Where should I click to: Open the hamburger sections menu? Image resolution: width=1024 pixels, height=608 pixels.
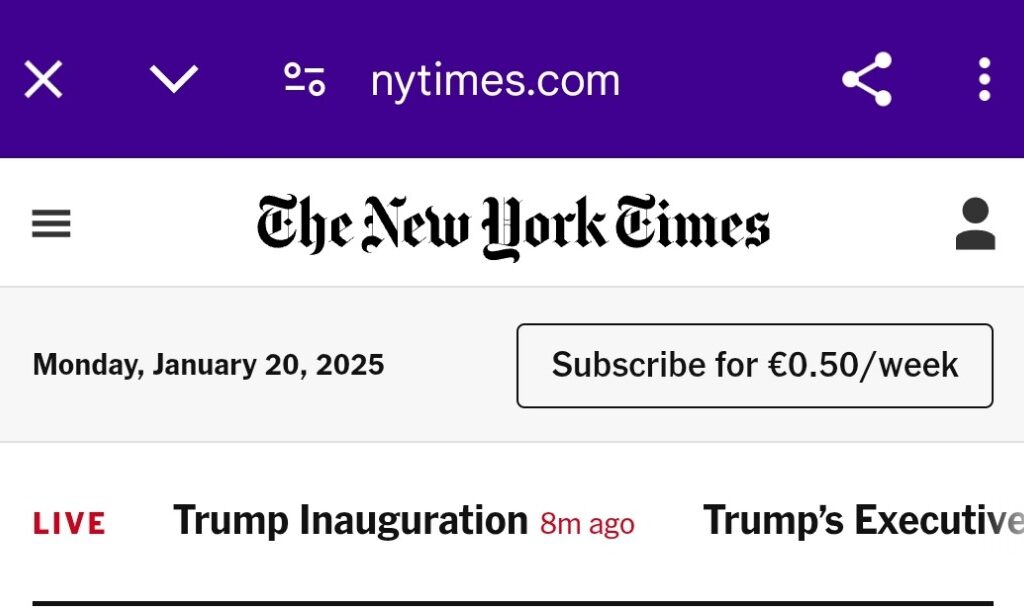tap(51, 223)
